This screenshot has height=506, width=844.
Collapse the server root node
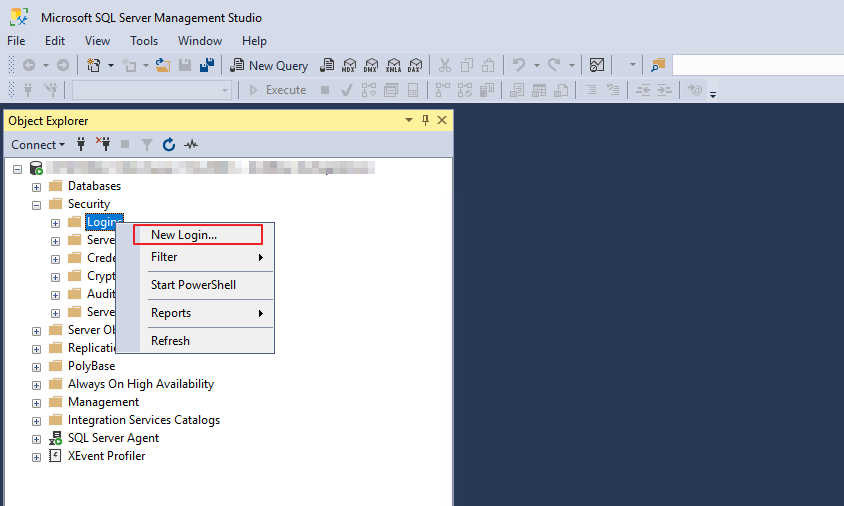[17, 170]
